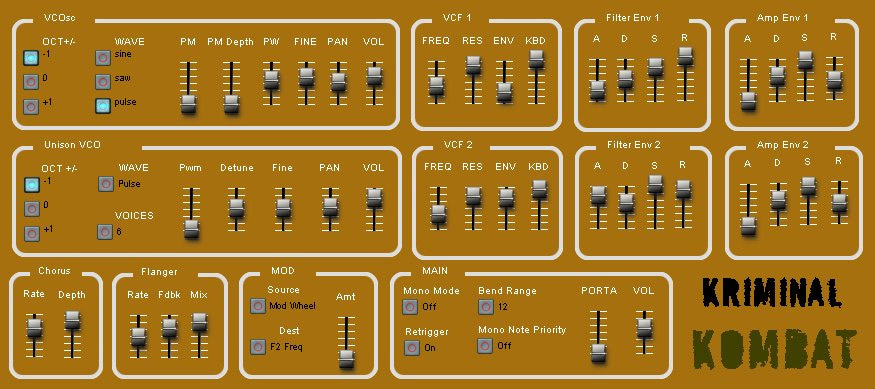Select VCOsc octave 0 button

[31, 81]
